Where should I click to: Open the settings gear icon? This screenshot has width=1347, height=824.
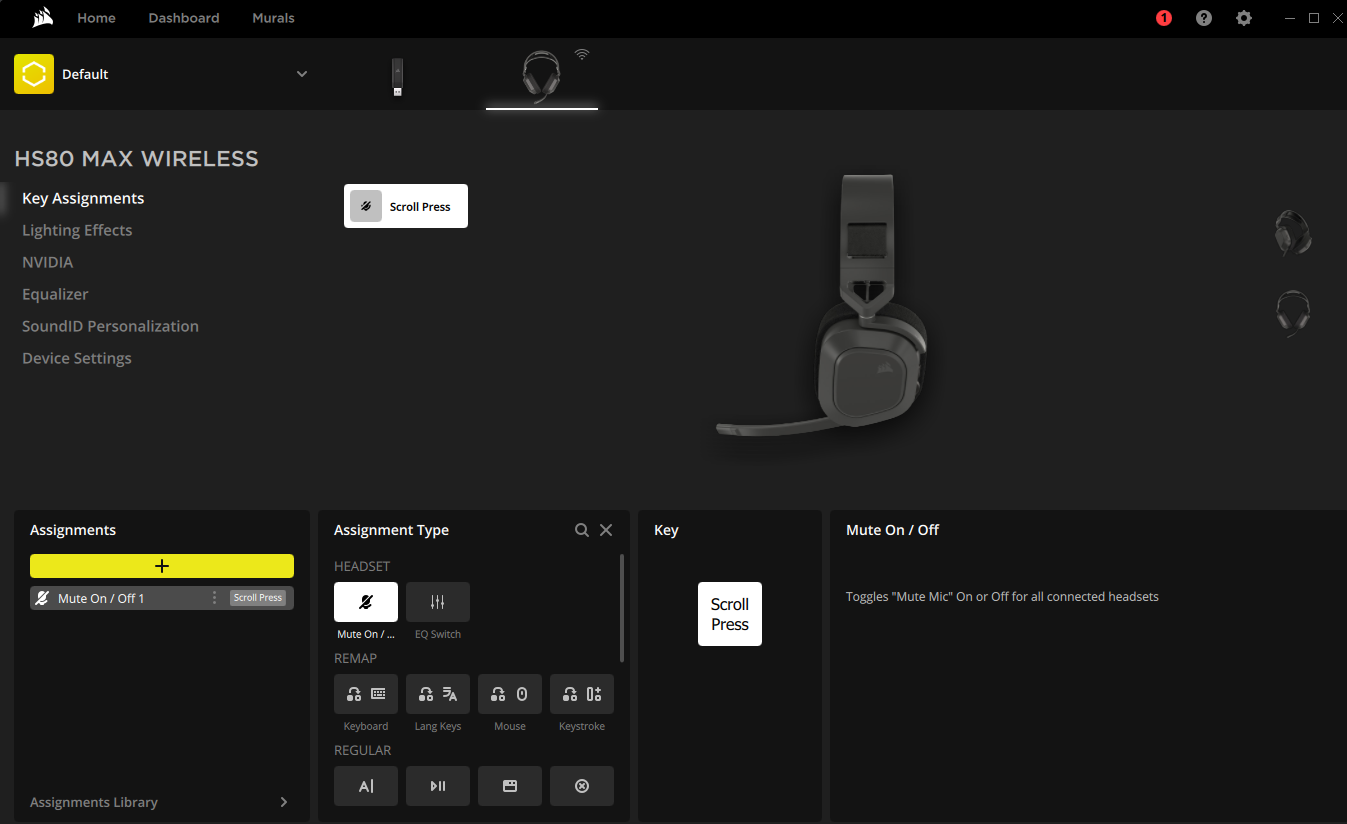tap(1244, 18)
